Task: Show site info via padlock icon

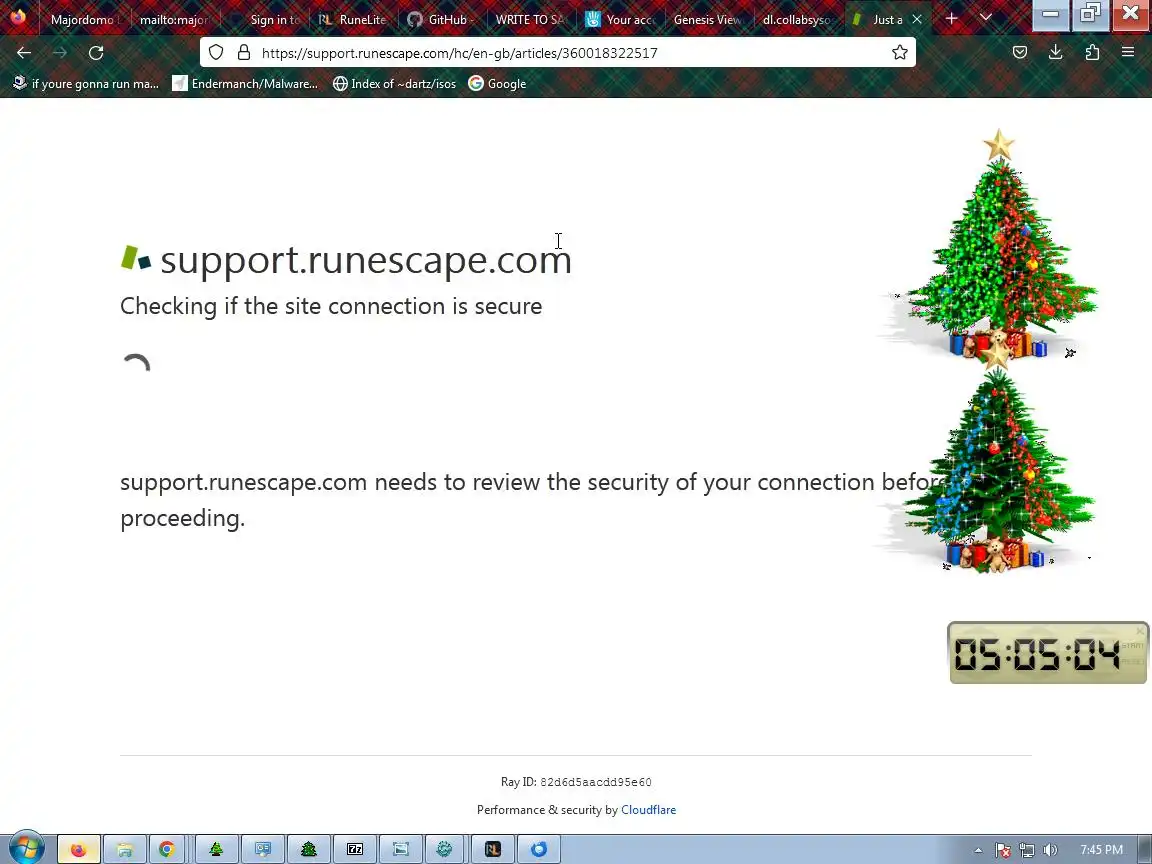Action: (x=244, y=52)
